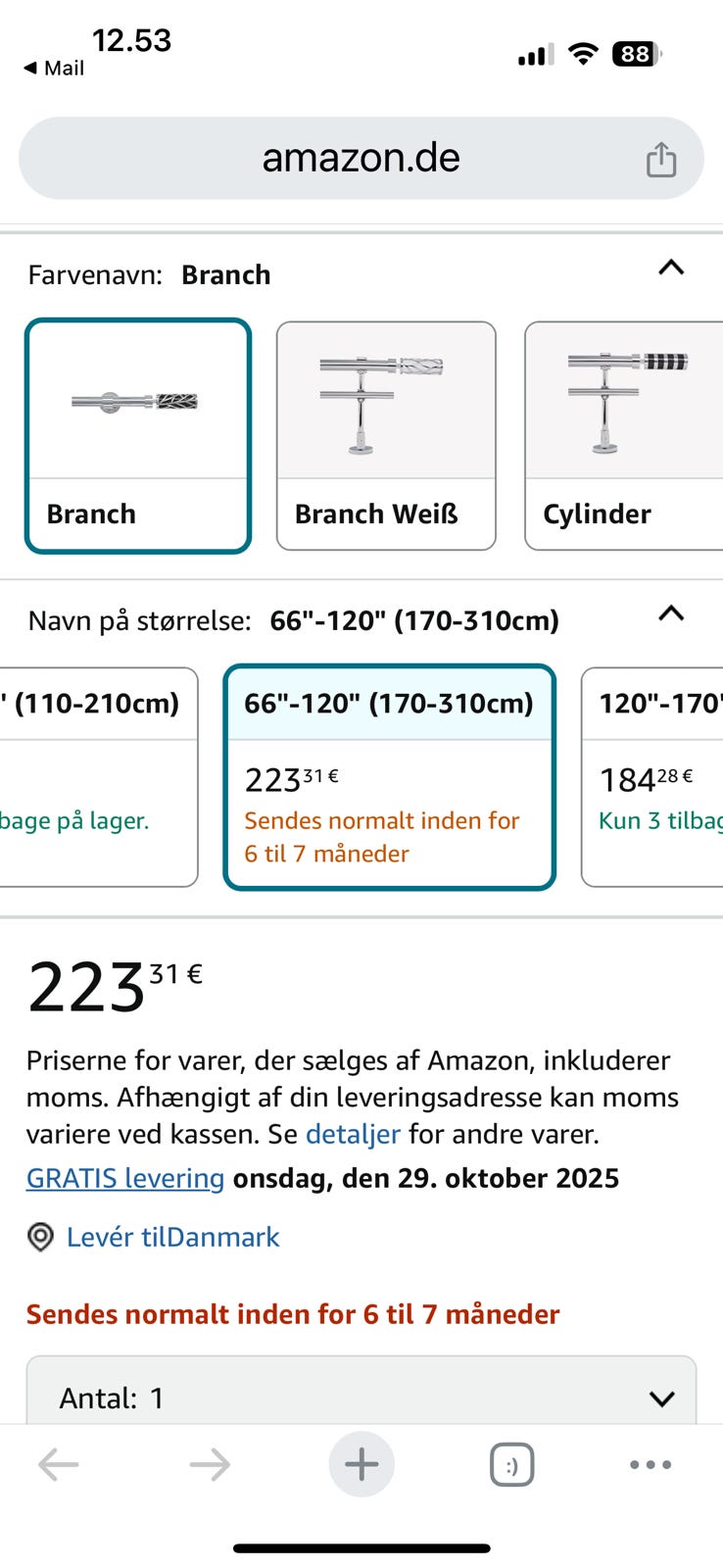Viewport: 723px width, 1568px height.
Task: Open a new tab with plus button
Action: pyautogui.click(x=361, y=1464)
